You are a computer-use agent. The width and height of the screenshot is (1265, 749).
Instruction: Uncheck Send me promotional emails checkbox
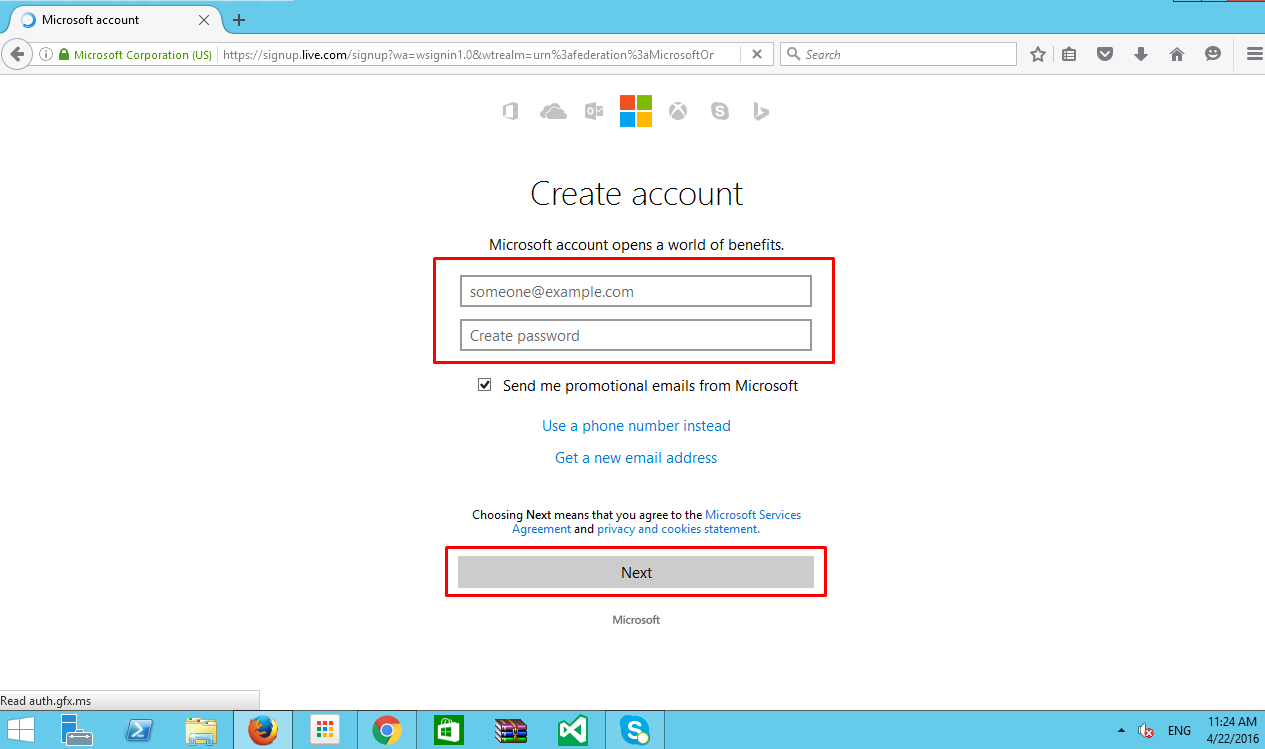485,385
